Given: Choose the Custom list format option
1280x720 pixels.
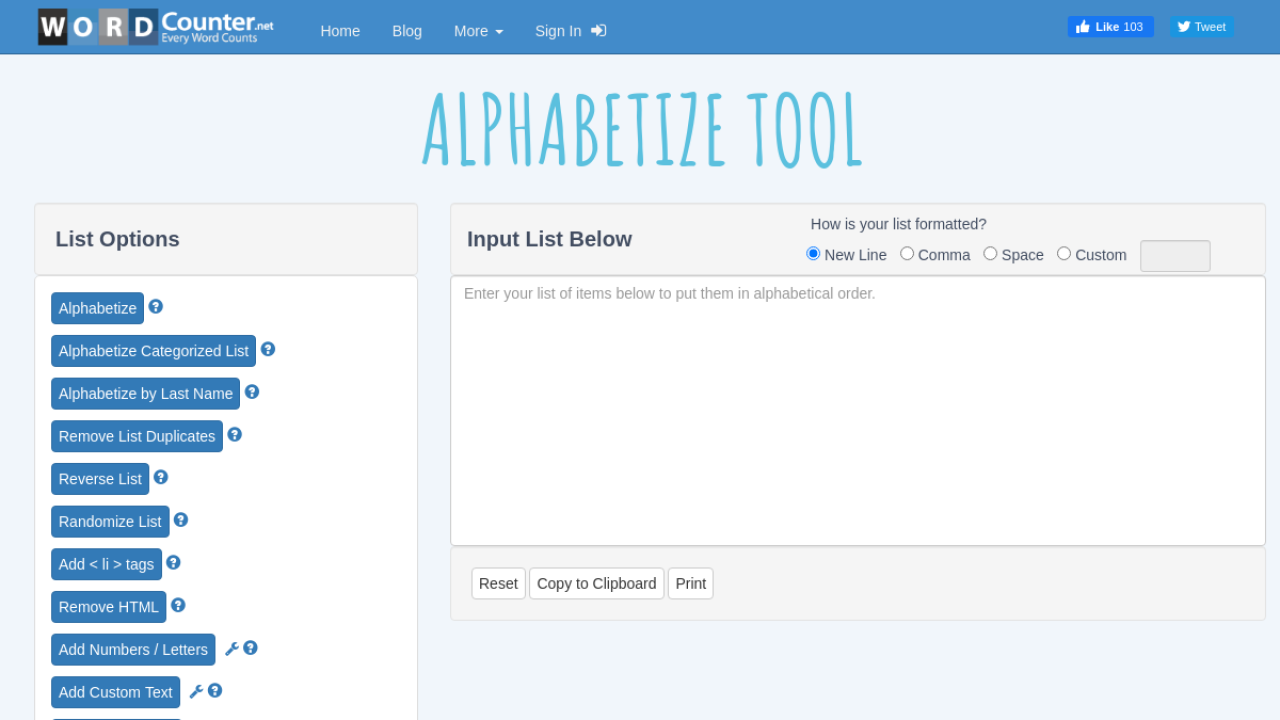Looking at the screenshot, I should (x=1064, y=254).
